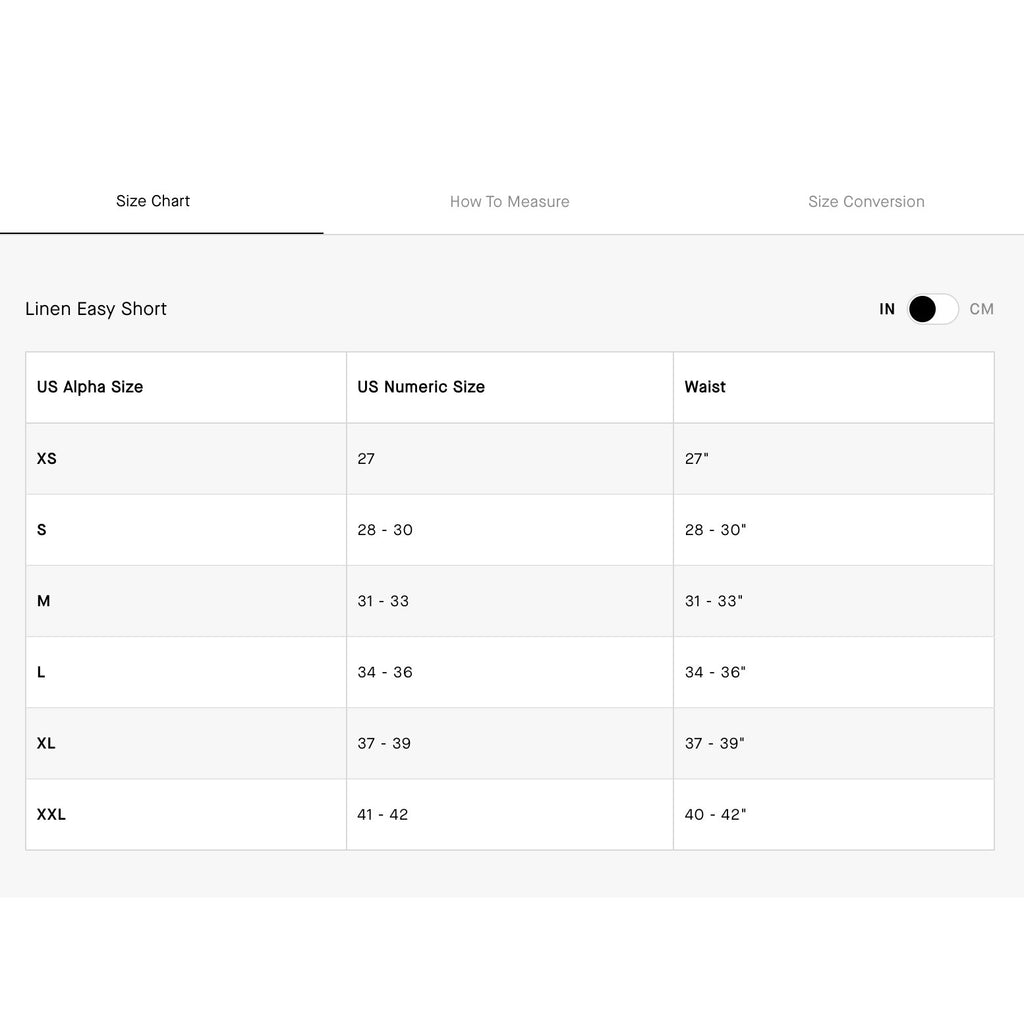Click the 41 - 42 numeric size cell

pos(383,814)
